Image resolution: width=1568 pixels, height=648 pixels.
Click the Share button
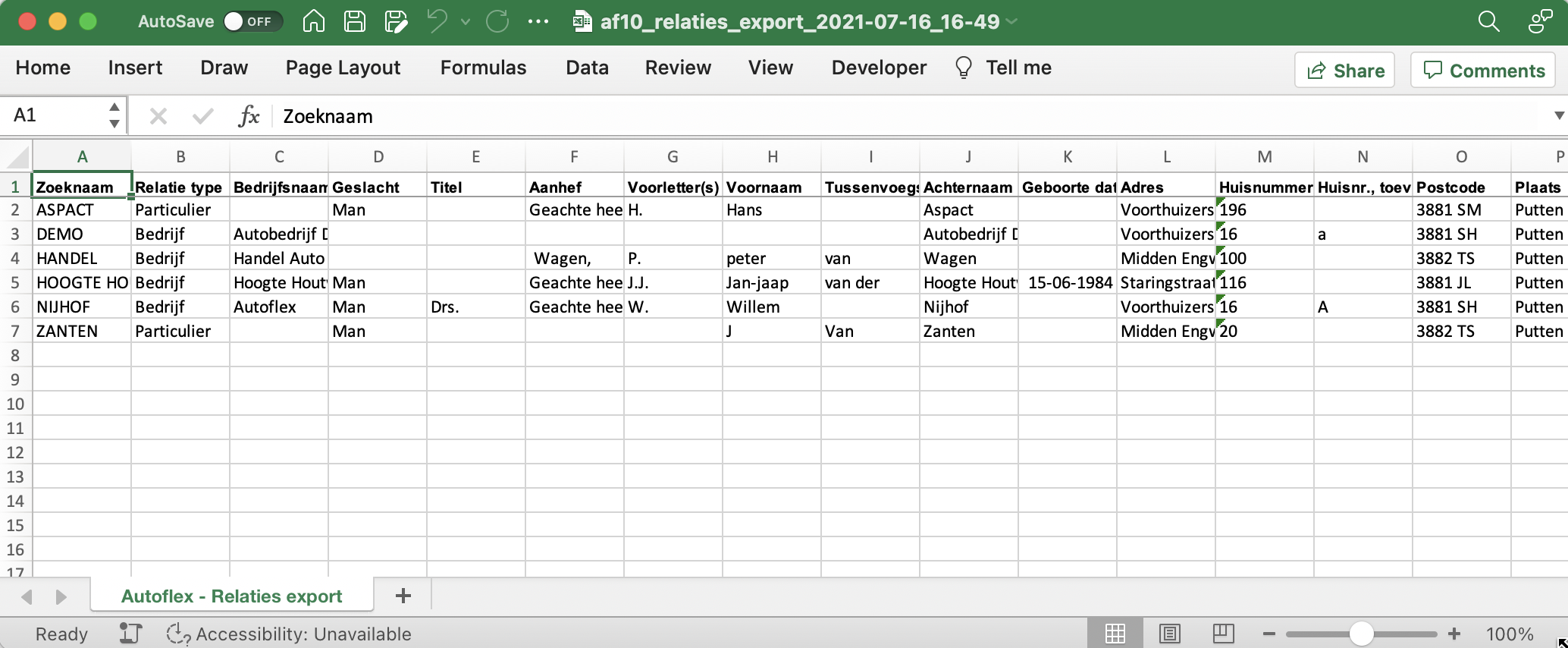pyautogui.click(x=1344, y=71)
